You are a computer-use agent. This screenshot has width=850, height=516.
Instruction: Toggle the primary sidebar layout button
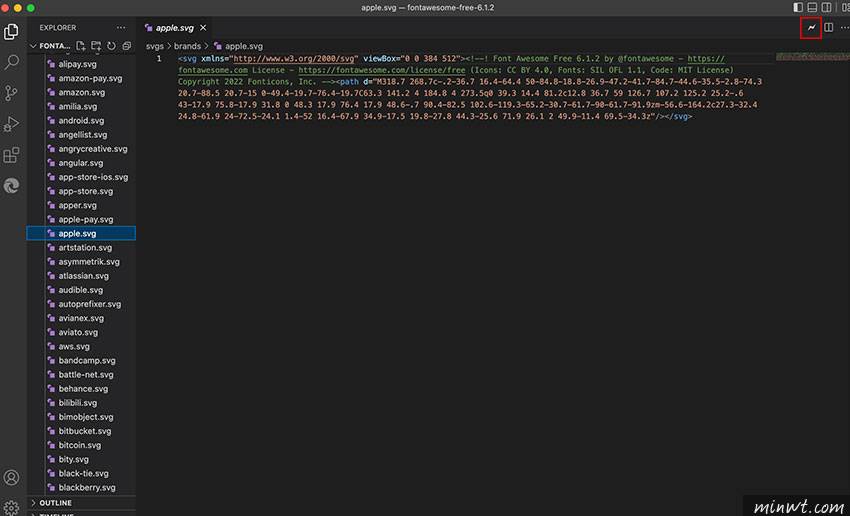pyautogui.click(x=796, y=8)
